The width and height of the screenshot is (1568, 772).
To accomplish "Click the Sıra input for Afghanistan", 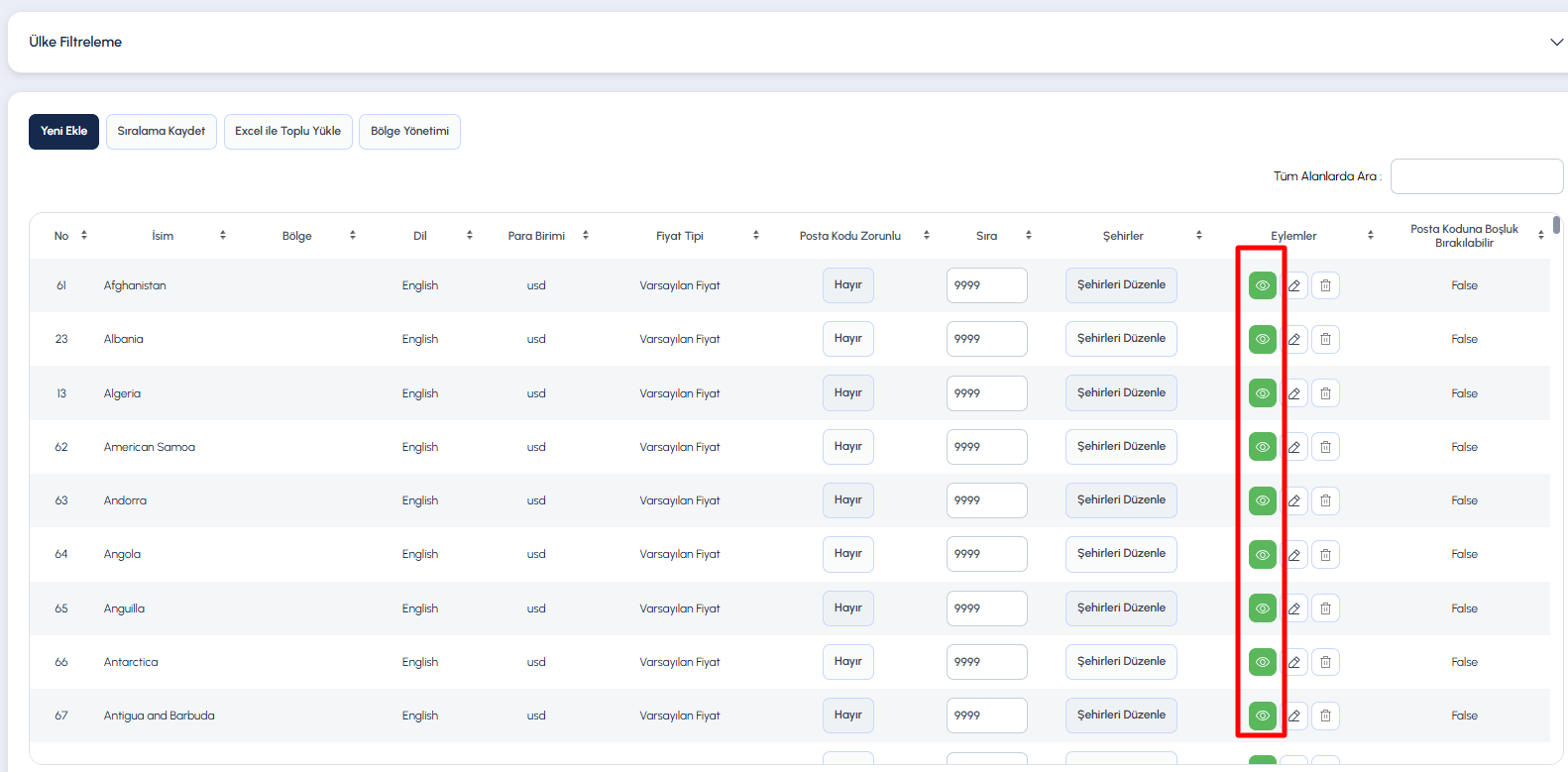I will (987, 285).
